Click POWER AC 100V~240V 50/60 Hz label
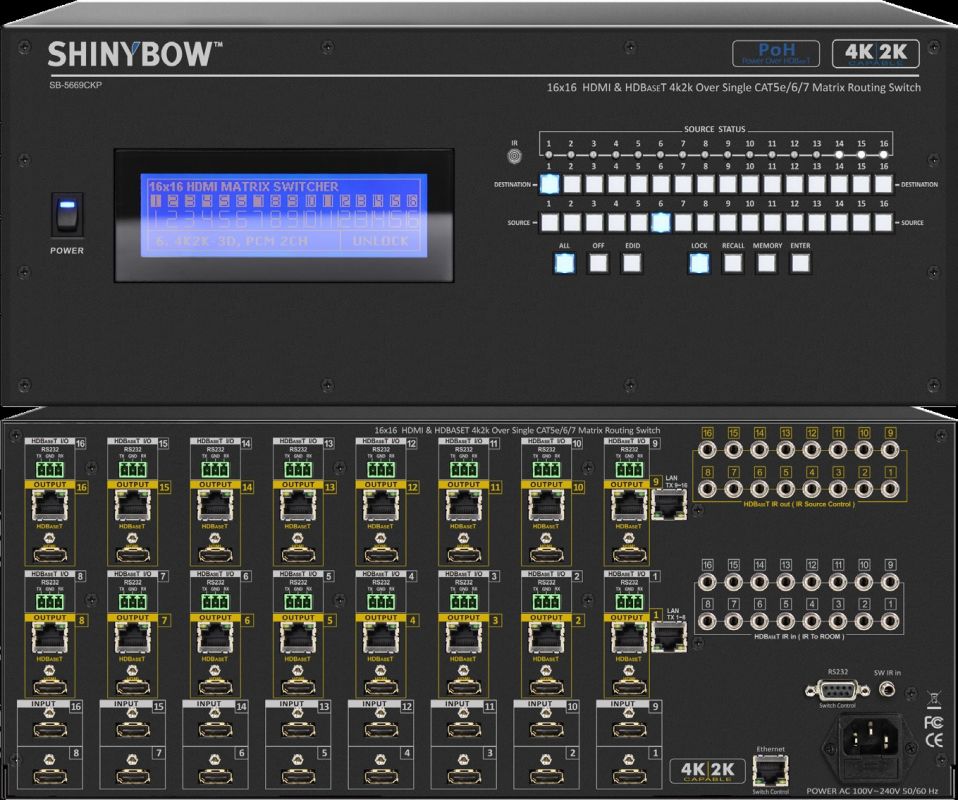The width and height of the screenshot is (958, 800). [x=872, y=791]
